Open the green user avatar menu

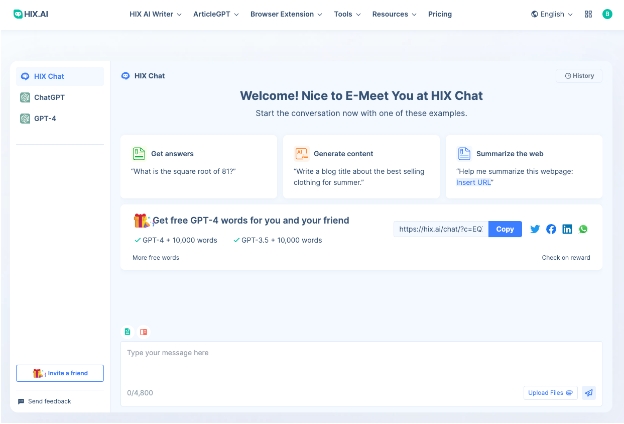(x=607, y=14)
